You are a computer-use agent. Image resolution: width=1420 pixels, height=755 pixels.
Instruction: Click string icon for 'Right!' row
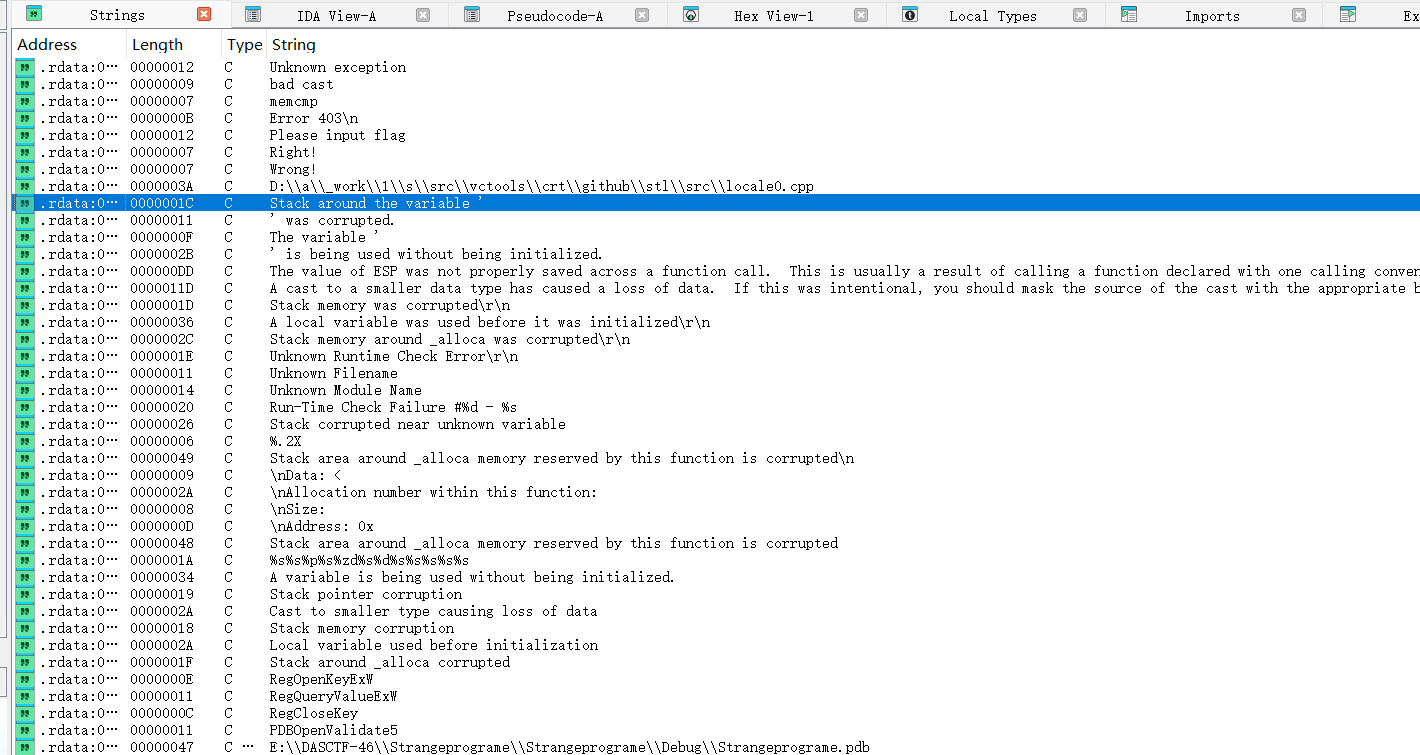(x=25, y=152)
